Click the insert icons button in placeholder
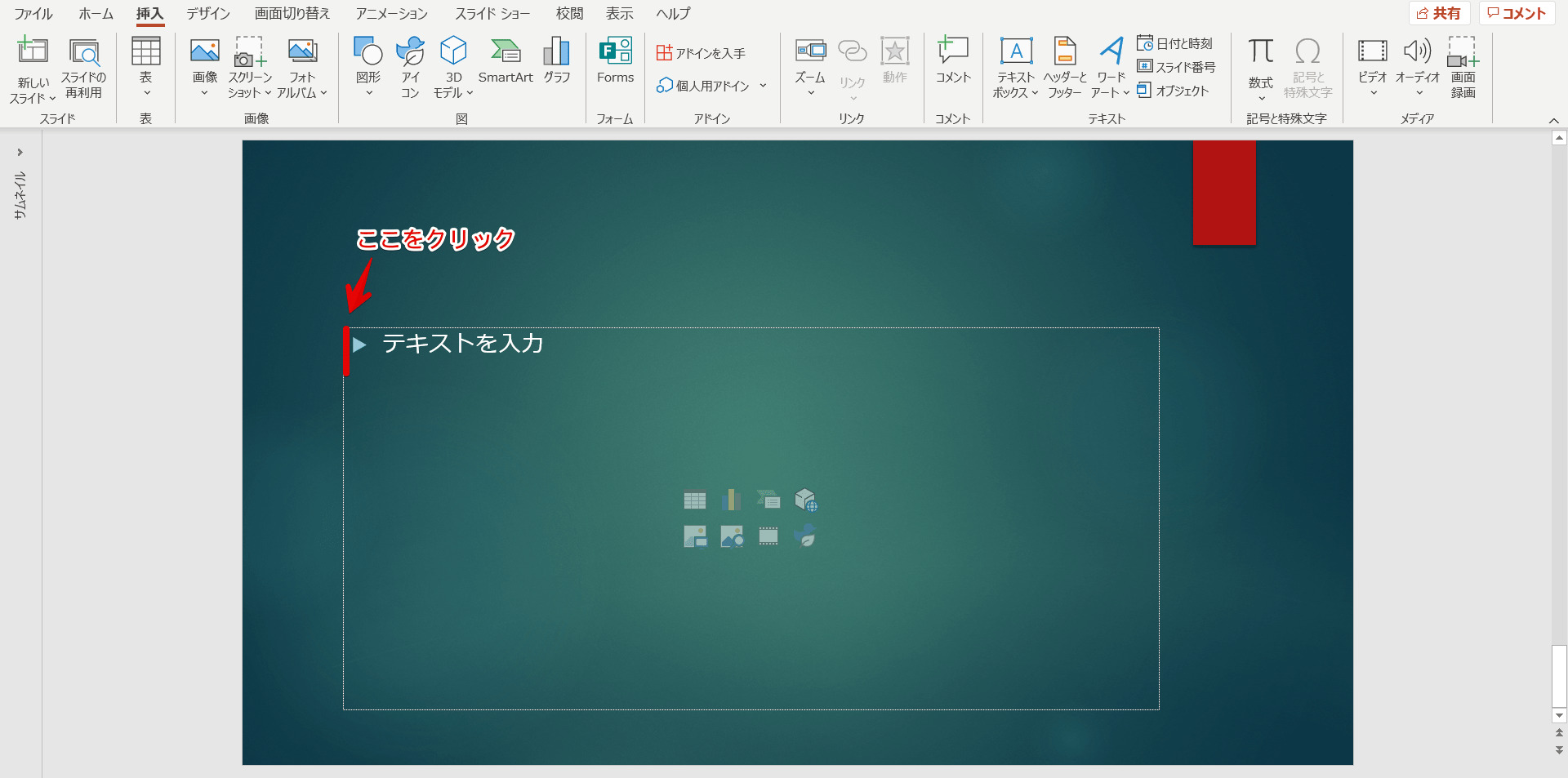The height and width of the screenshot is (778, 1568). coord(805,536)
